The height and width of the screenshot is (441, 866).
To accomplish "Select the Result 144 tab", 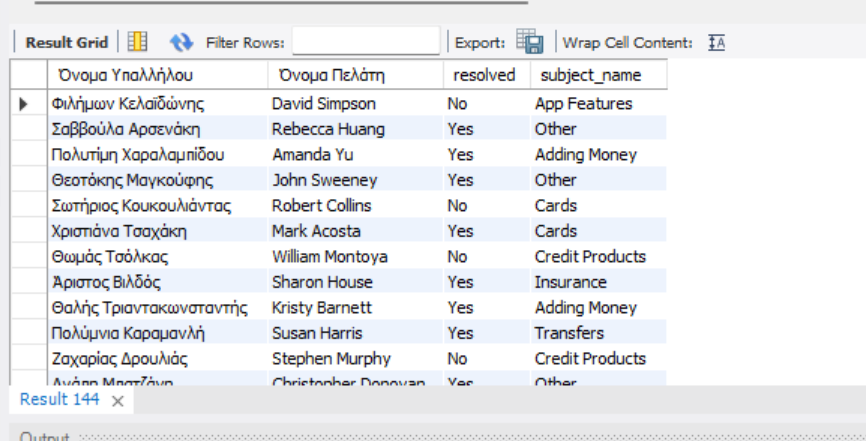I will [59, 399].
